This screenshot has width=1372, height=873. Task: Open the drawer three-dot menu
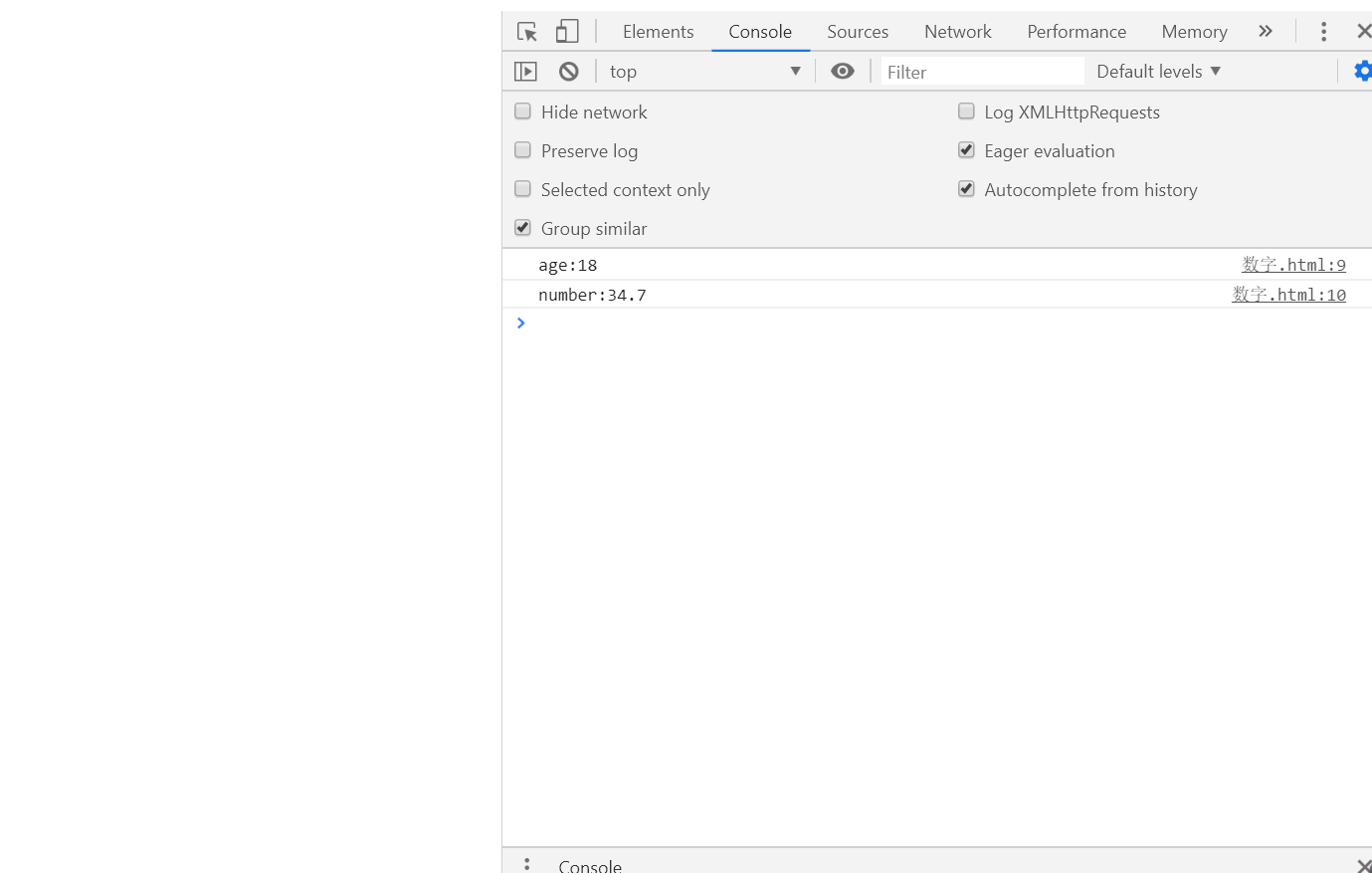tap(527, 864)
